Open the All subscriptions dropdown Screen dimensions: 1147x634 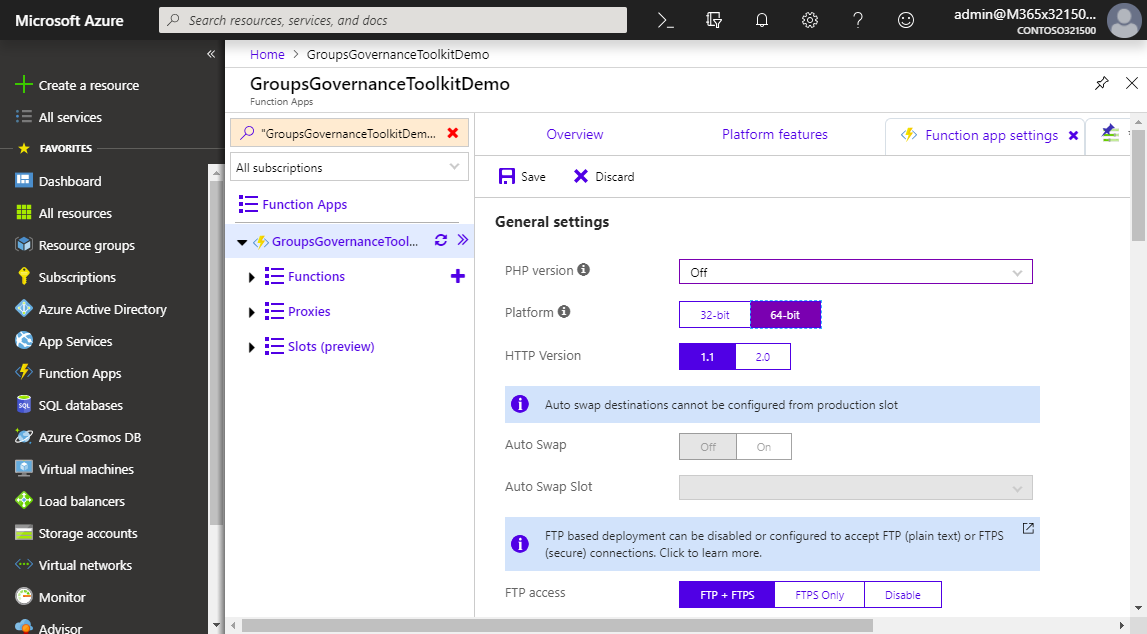pos(349,167)
